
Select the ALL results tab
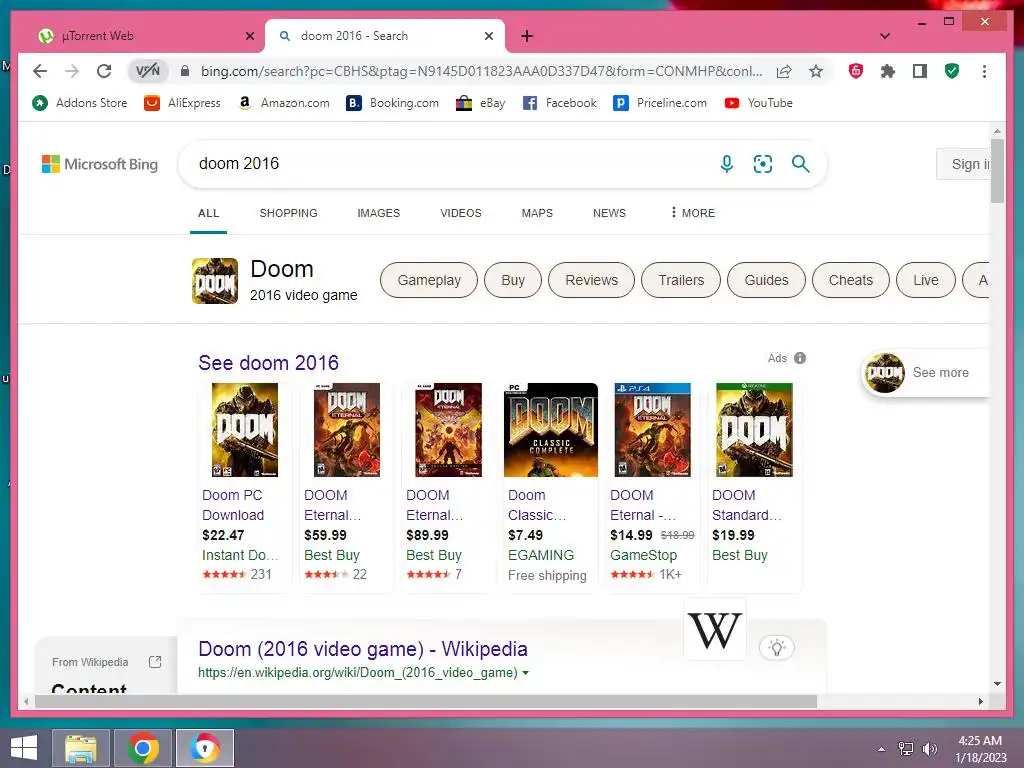pyautogui.click(x=208, y=213)
